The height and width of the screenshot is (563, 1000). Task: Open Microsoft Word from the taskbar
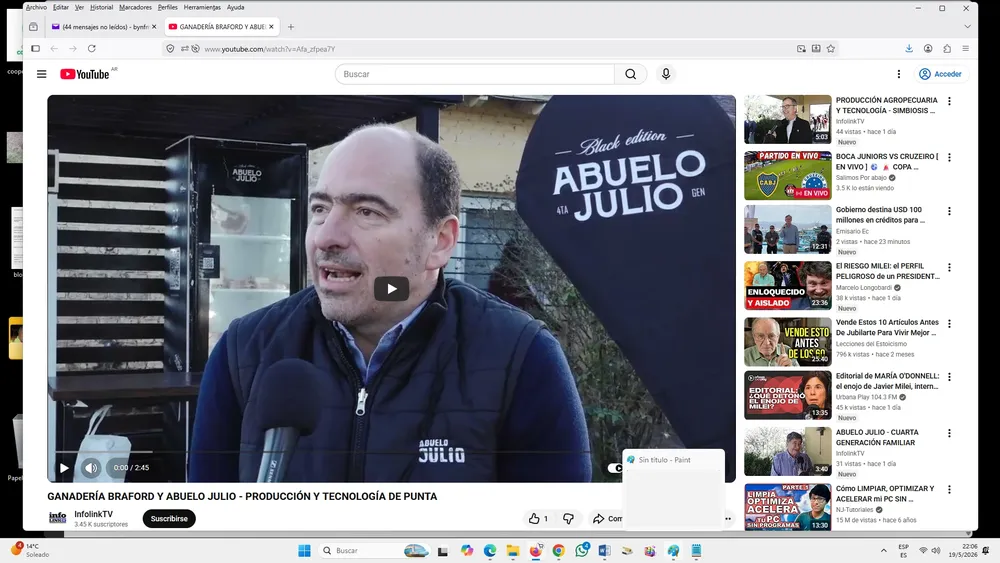click(604, 551)
